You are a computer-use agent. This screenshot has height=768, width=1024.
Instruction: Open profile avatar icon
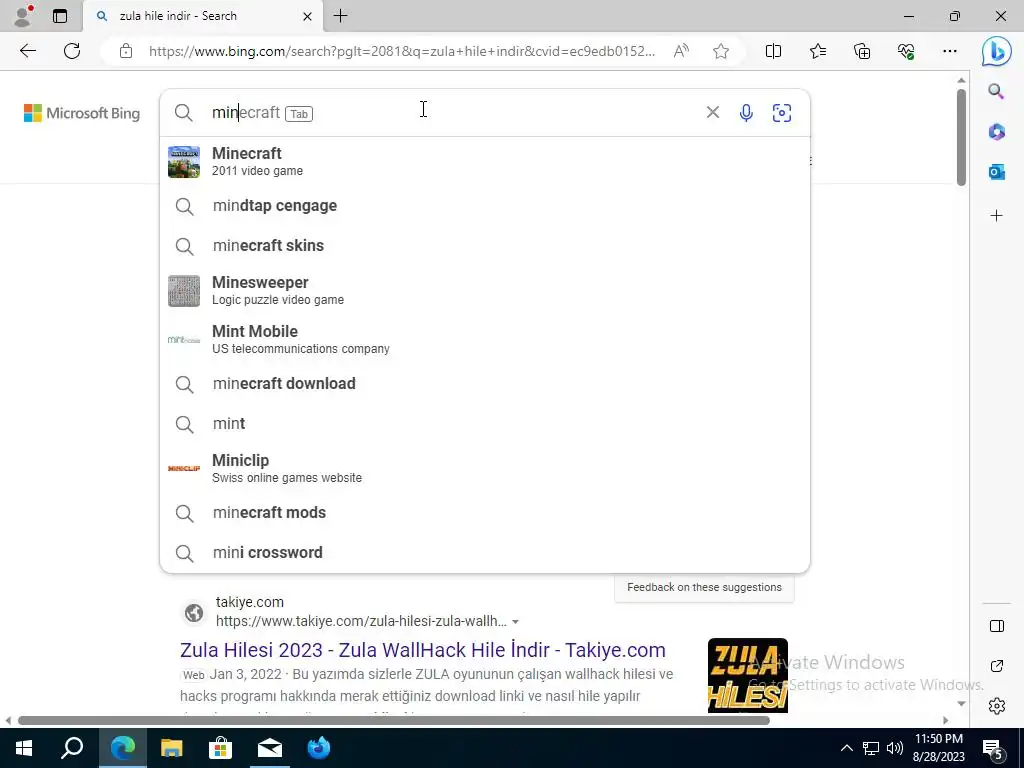24,16
